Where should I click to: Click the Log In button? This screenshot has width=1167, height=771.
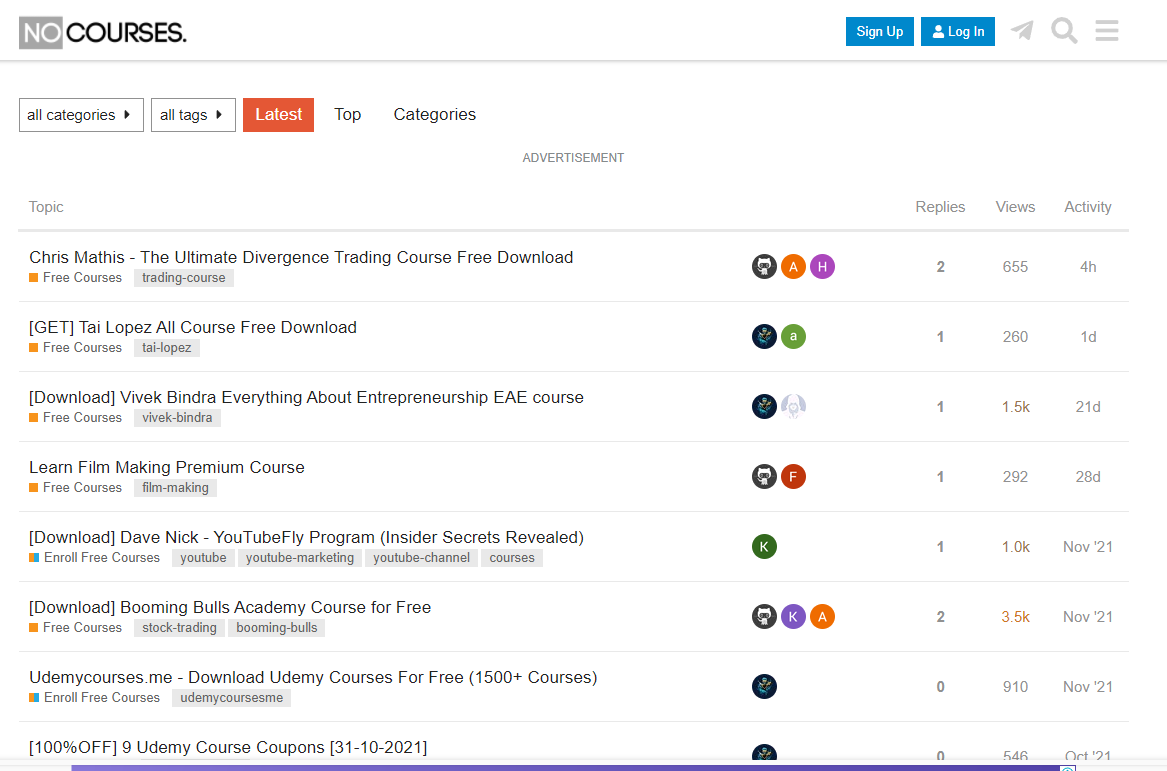click(x=958, y=31)
